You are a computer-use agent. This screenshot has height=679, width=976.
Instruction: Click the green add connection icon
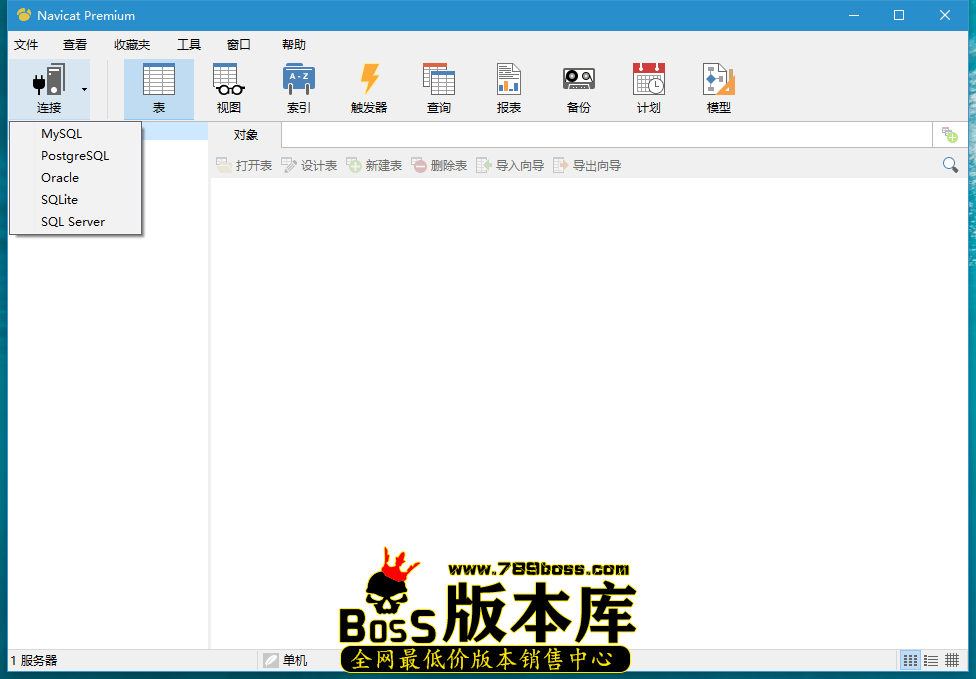tap(949, 134)
